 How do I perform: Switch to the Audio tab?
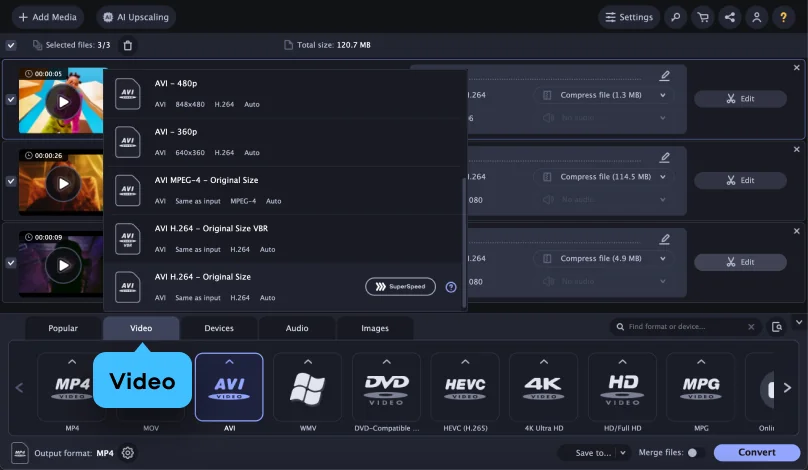pos(297,328)
